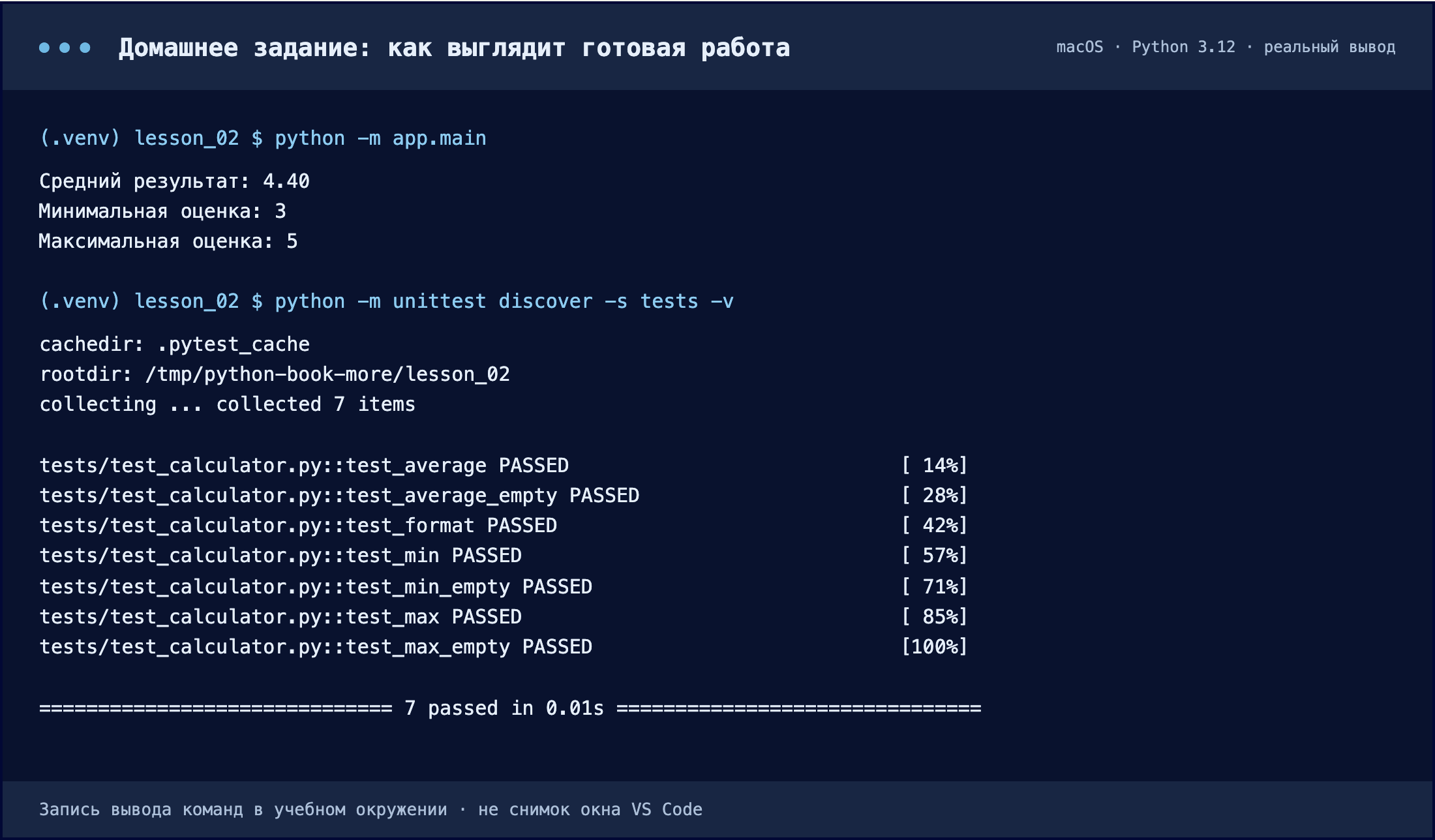1435x840 pixels.
Task: Click the command 'python -m unittest discover -s tests -v'
Action: point(504,301)
